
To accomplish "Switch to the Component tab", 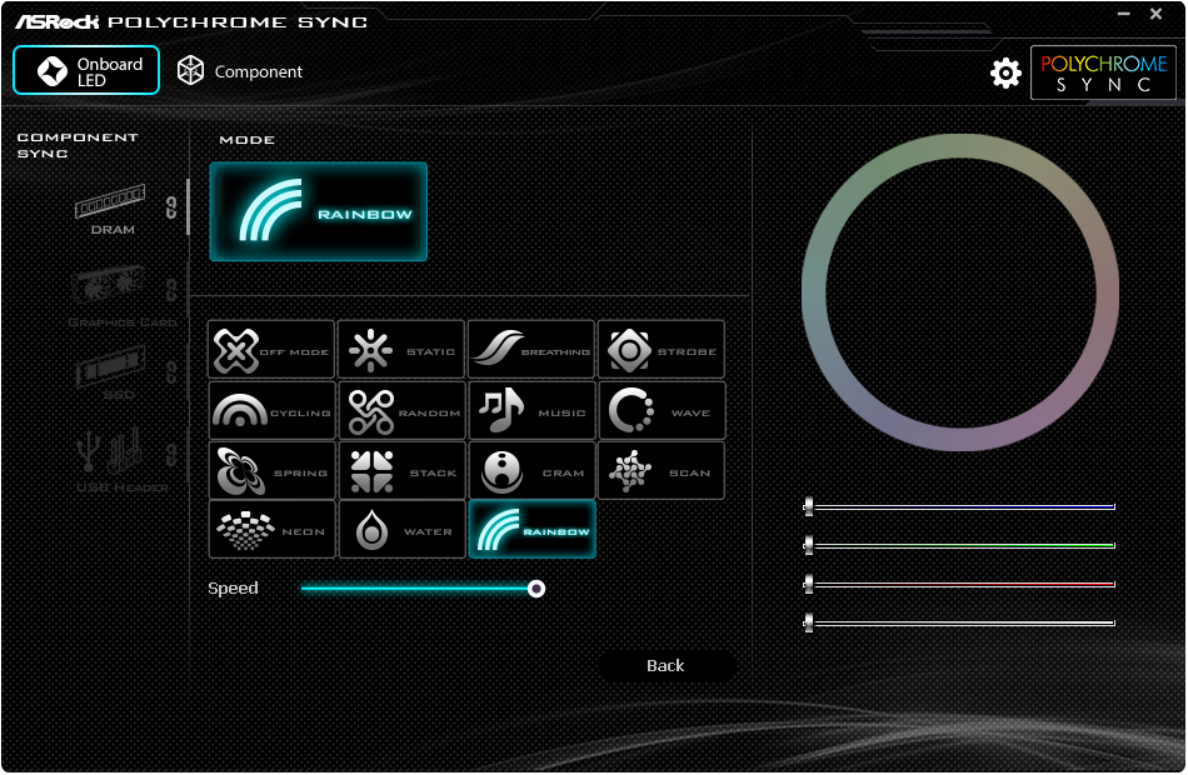I will point(239,71).
